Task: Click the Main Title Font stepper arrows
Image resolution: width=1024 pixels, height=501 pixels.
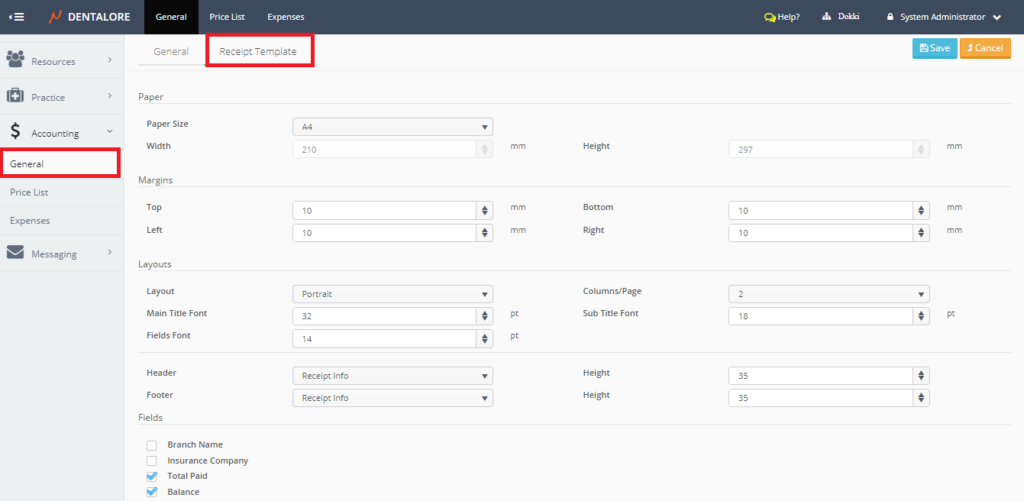Action: [485, 316]
